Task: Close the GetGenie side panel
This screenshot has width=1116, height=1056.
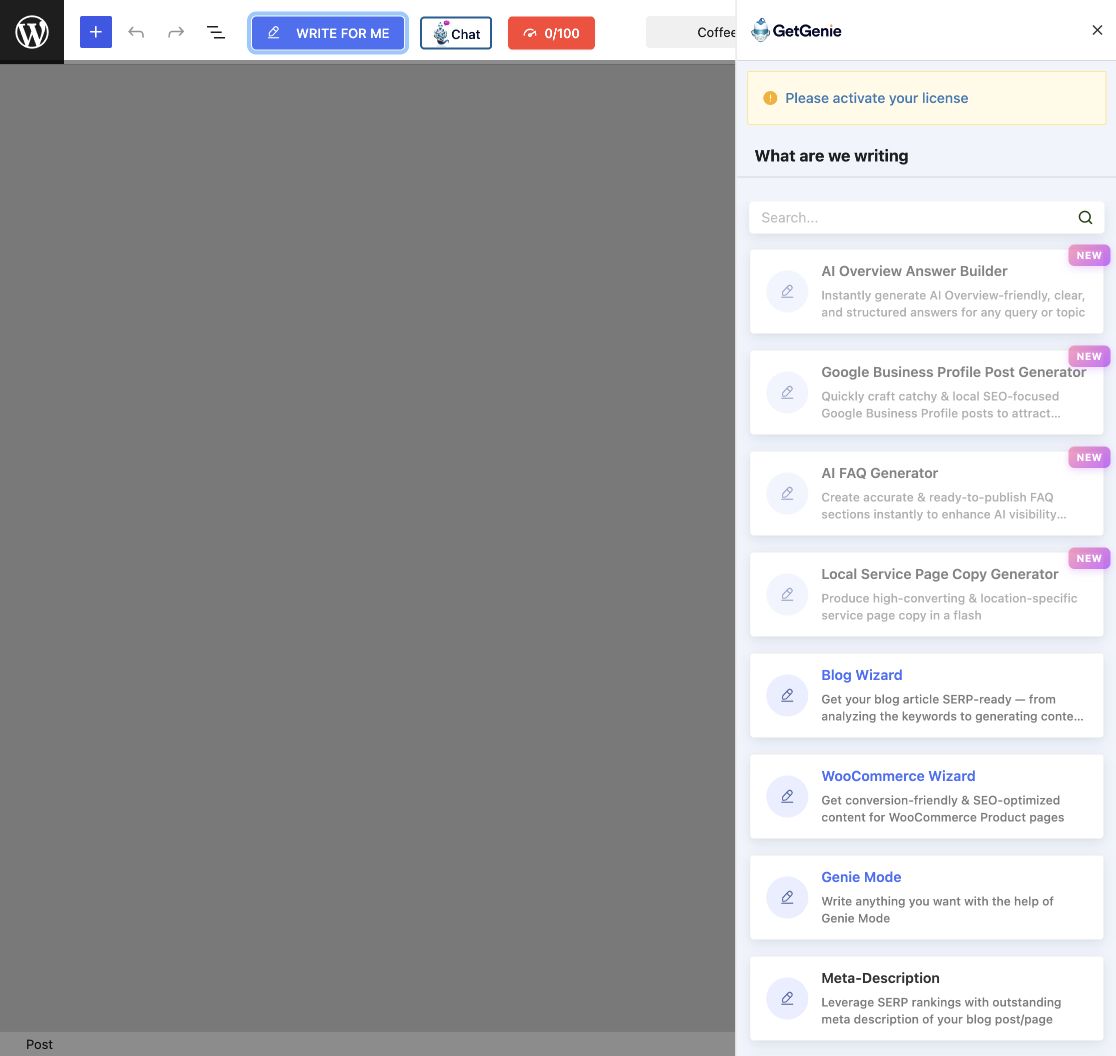Action: pos(1097,31)
